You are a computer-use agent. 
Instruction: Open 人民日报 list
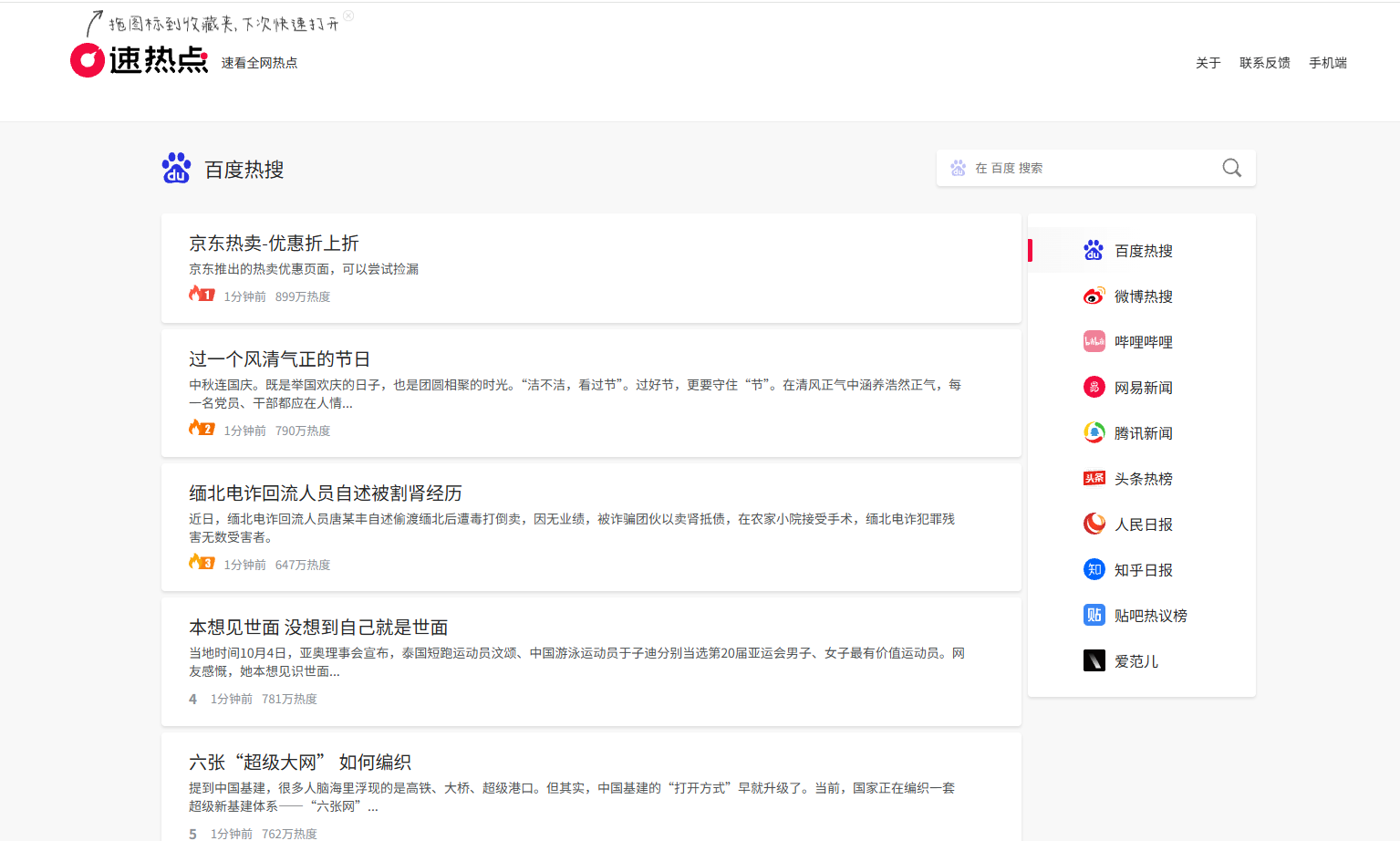tap(1142, 524)
